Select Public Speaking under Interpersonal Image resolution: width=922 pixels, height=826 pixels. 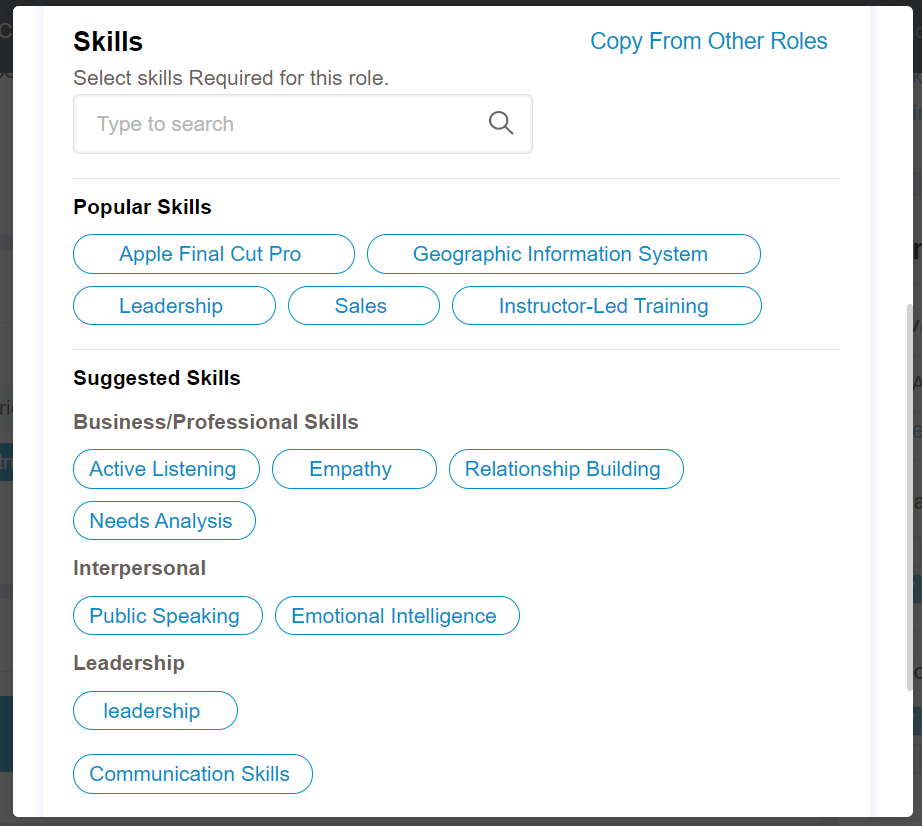coord(167,615)
